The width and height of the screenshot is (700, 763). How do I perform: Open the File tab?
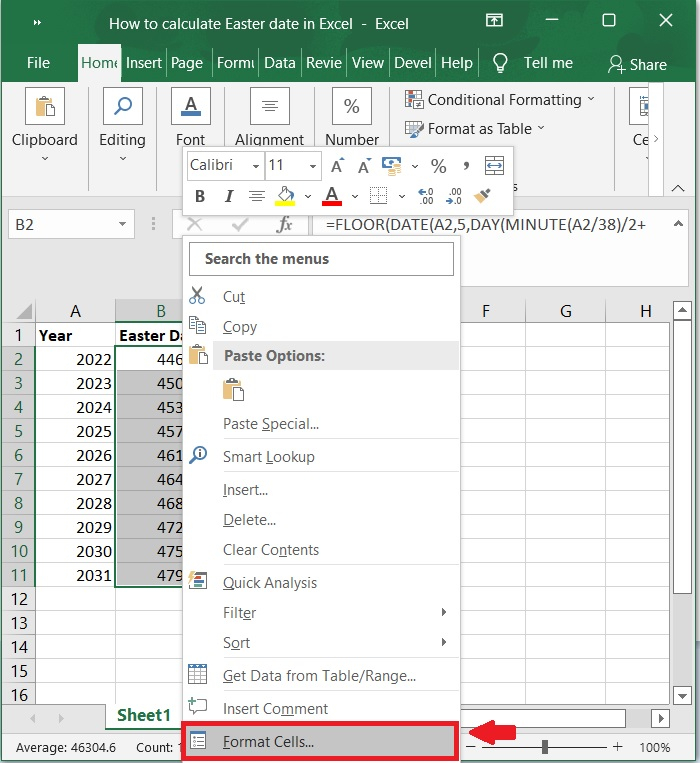tap(38, 63)
